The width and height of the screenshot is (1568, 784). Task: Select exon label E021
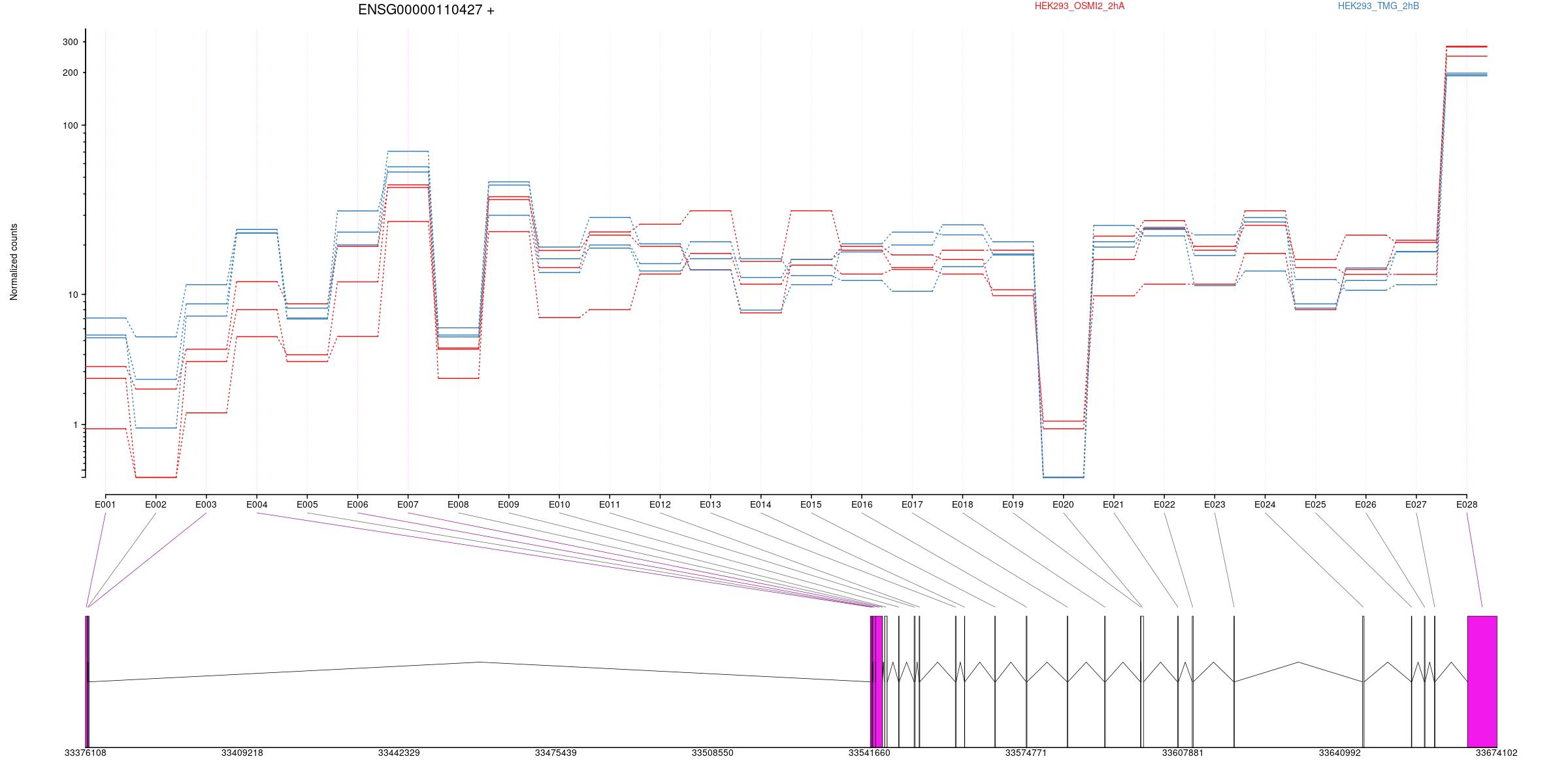[1113, 504]
